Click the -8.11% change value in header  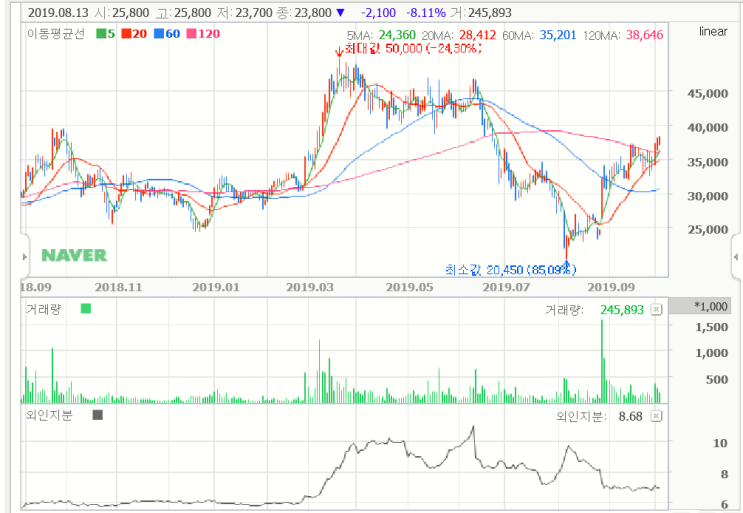click(426, 13)
